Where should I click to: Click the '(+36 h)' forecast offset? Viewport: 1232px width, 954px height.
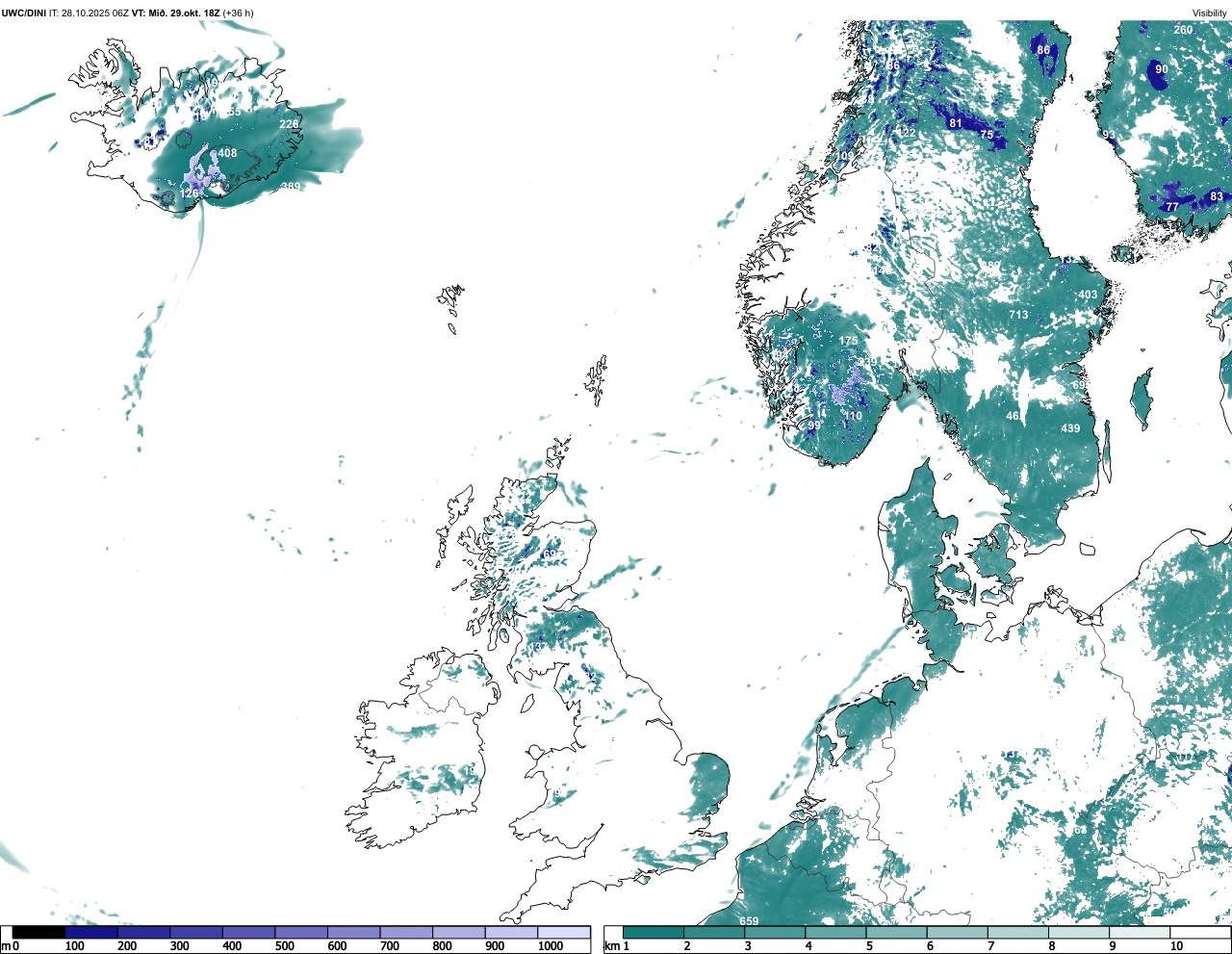click(x=239, y=13)
